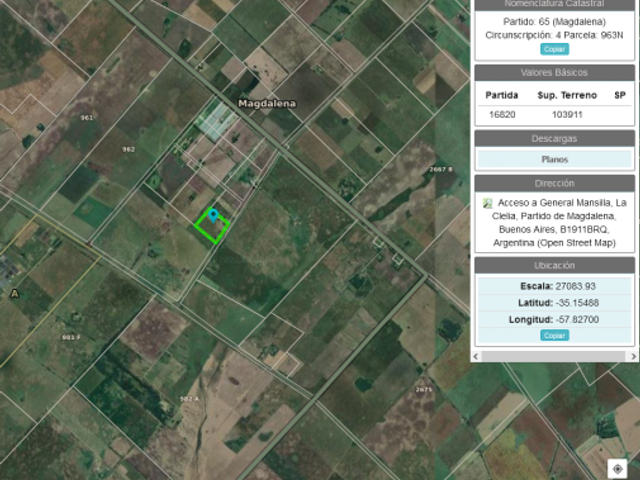Click the blue location pin on the map
Image resolution: width=640 pixels, height=480 pixels.
[x=213, y=215]
